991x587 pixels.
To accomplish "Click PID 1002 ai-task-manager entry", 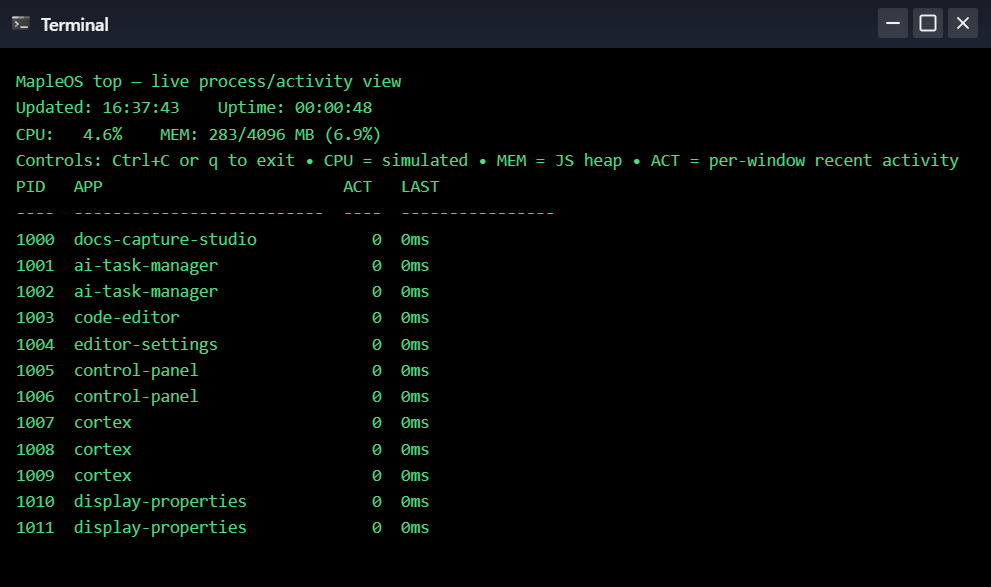I will point(222,292).
